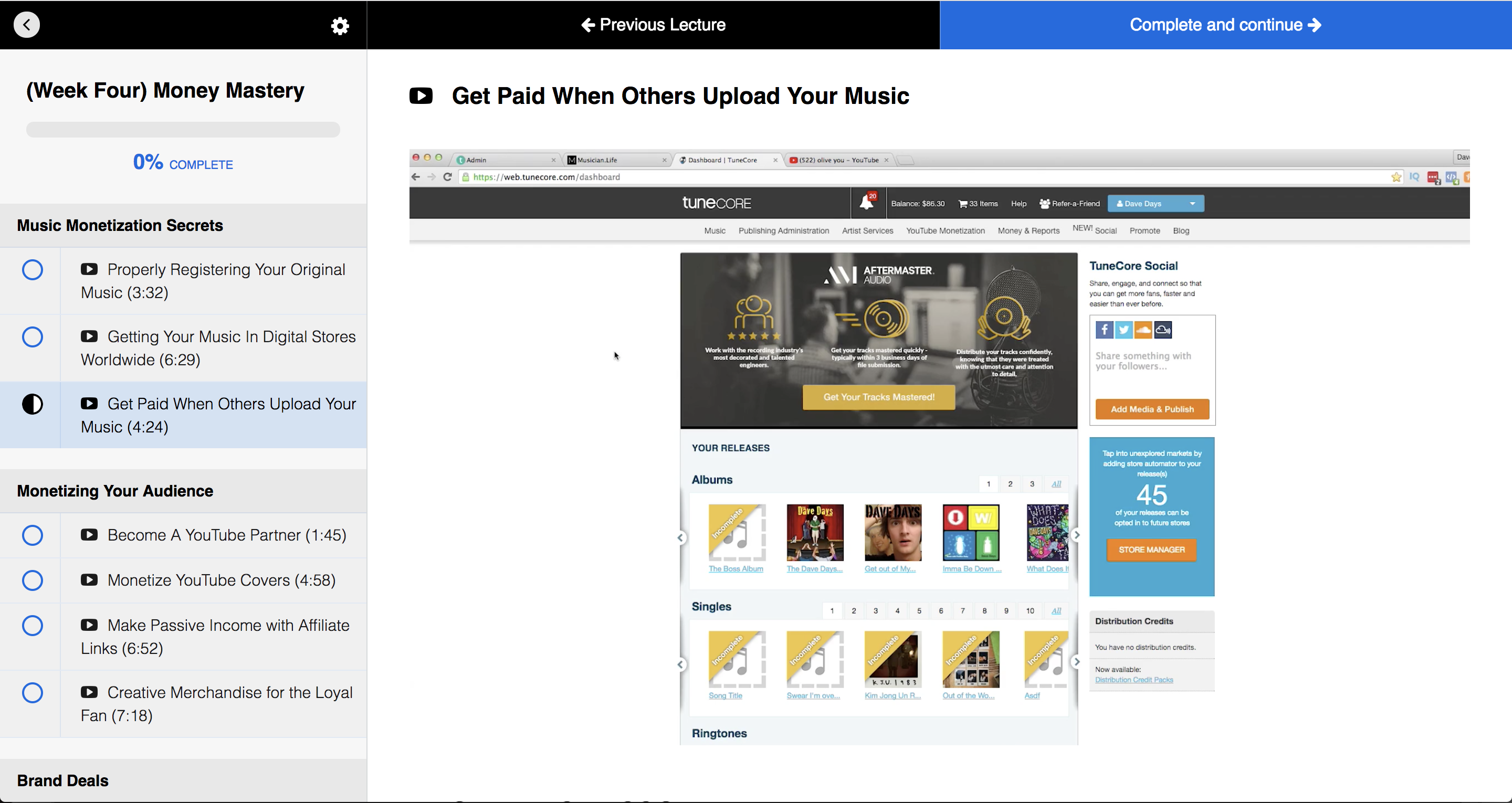Screen dimensions: 1512x803
Task: Open the Promote nav item
Action: (x=1144, y=231)
